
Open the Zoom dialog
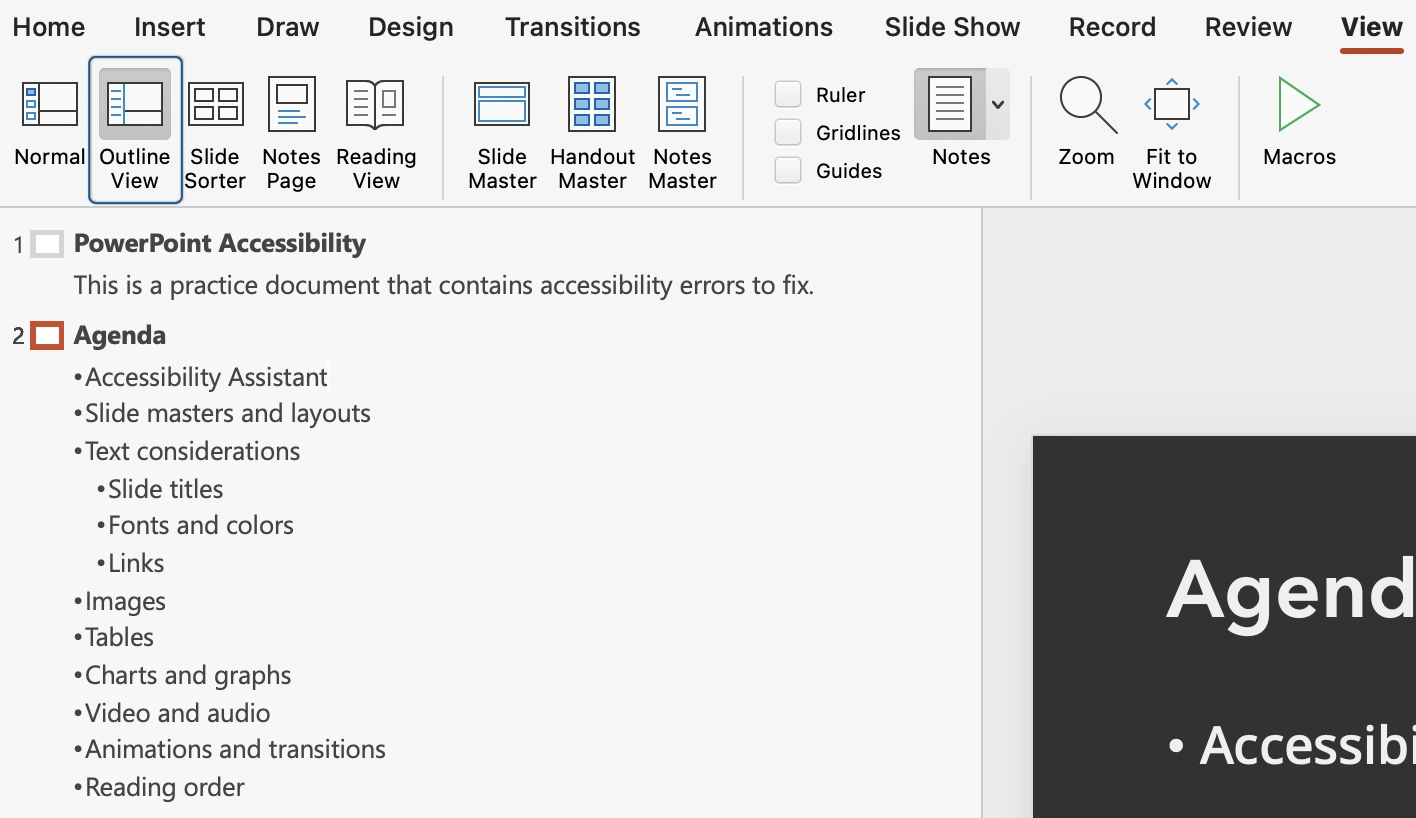click(x=1087, y=122)
